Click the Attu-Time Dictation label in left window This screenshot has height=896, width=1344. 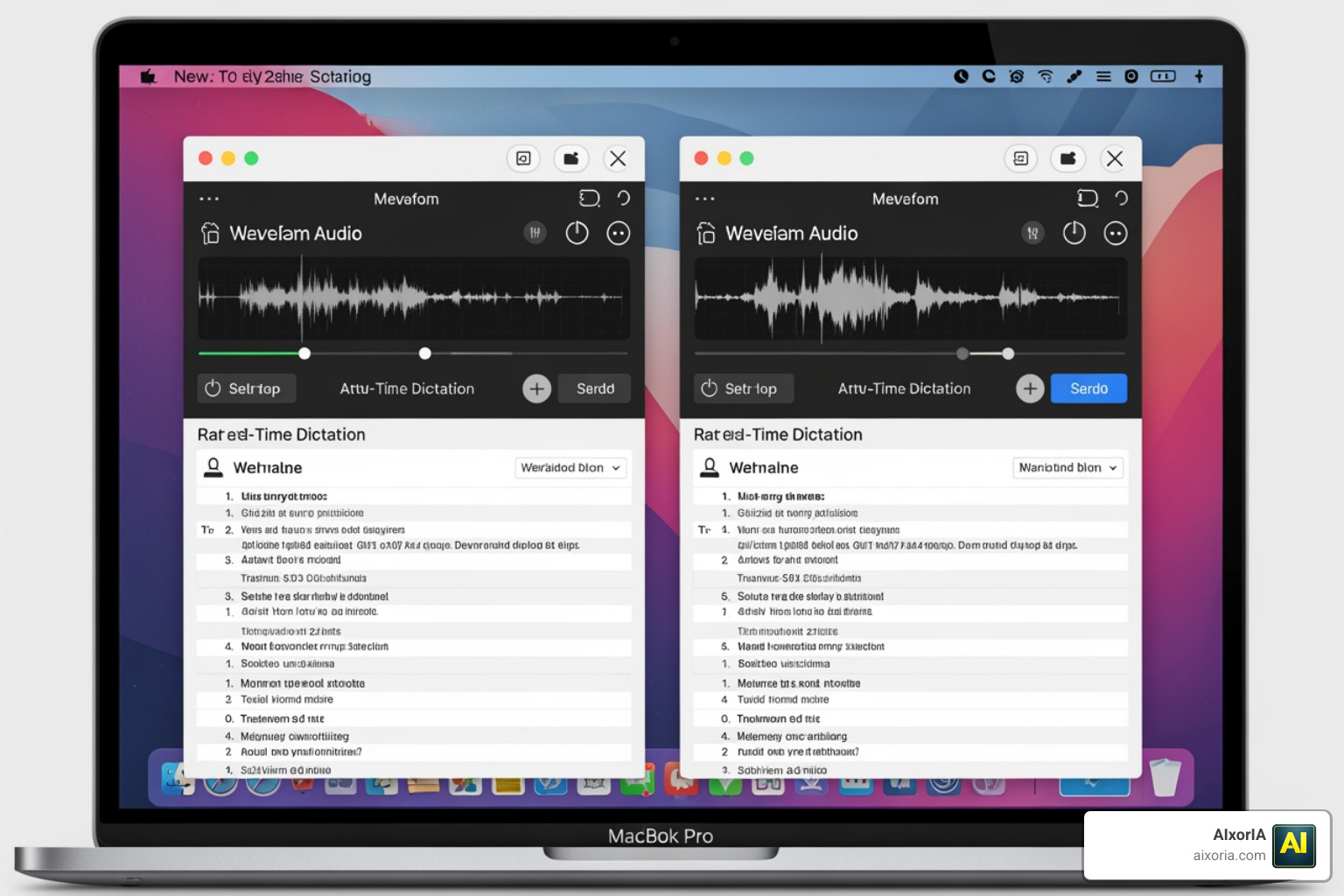click(407, 388)
